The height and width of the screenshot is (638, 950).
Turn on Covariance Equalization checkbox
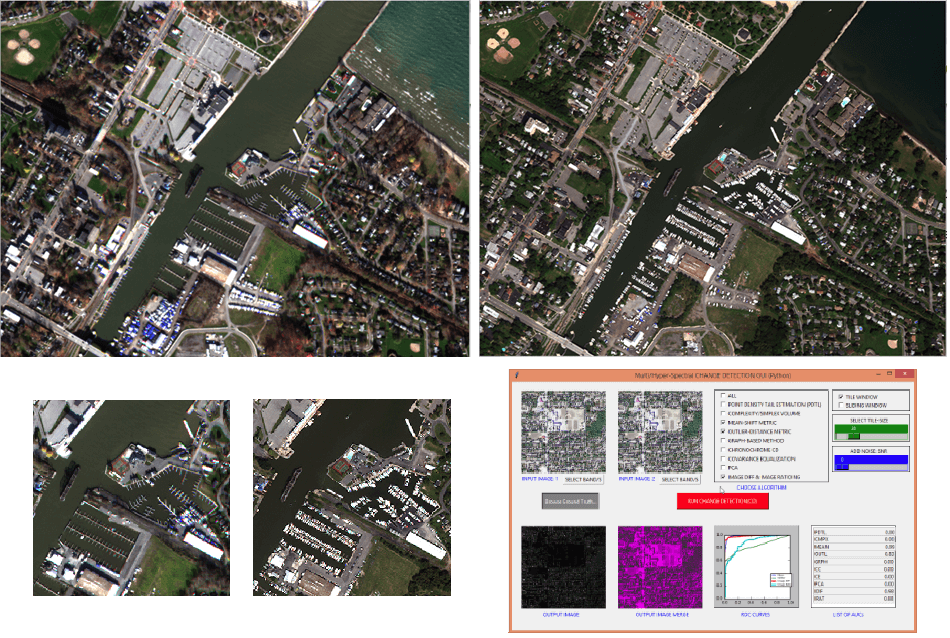tap(724, 459)
